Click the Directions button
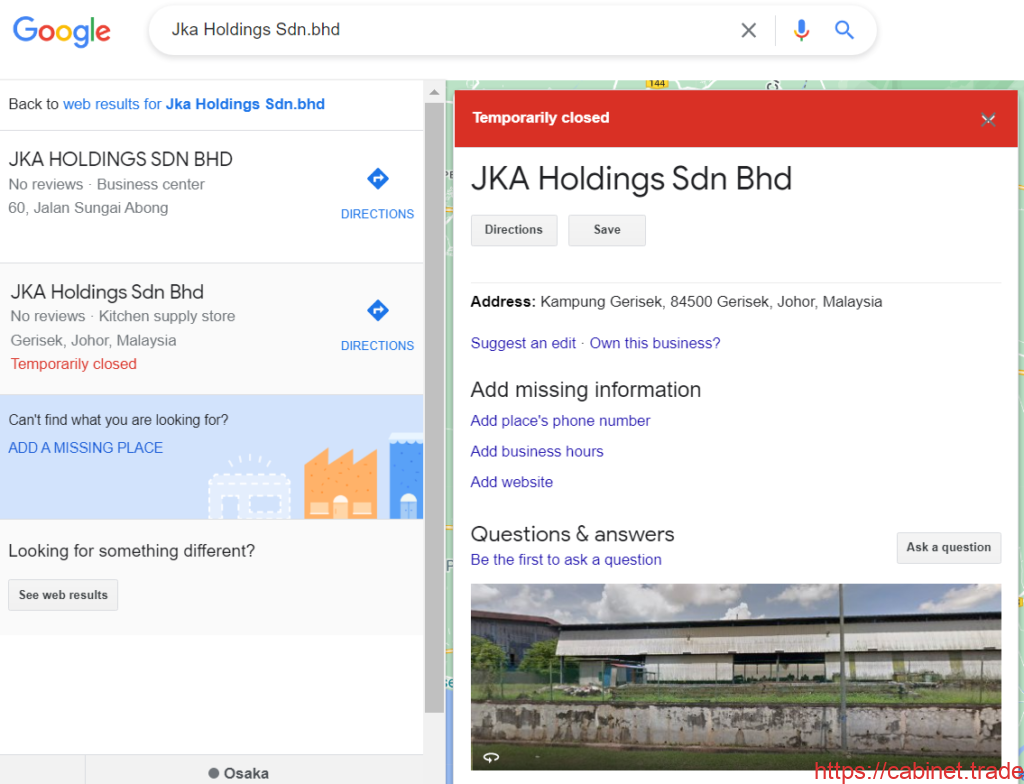The width and height of the screenshot is (1024, 784). tap(513, 230)
